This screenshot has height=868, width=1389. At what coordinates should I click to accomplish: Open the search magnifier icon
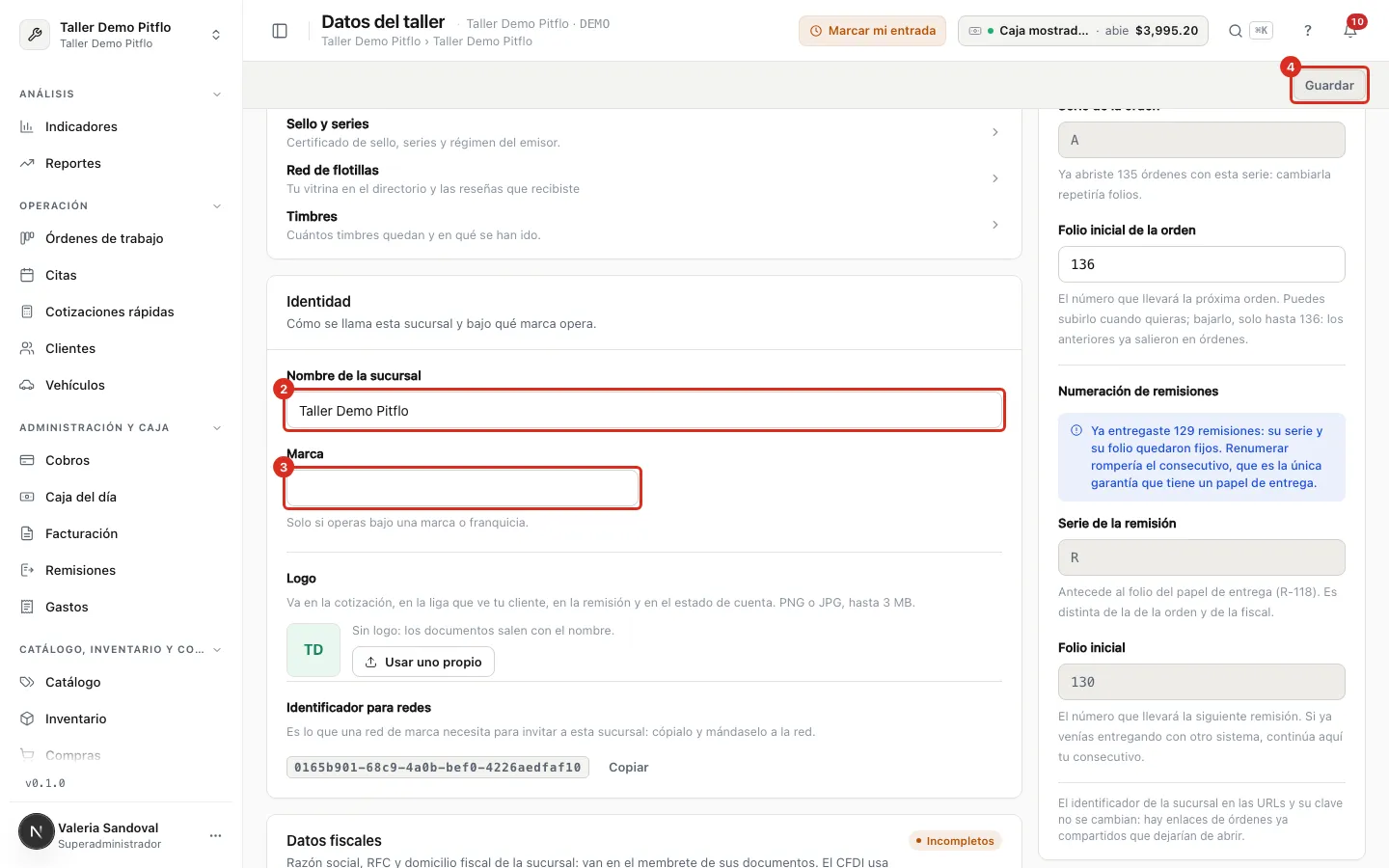tap(1235, 31)
